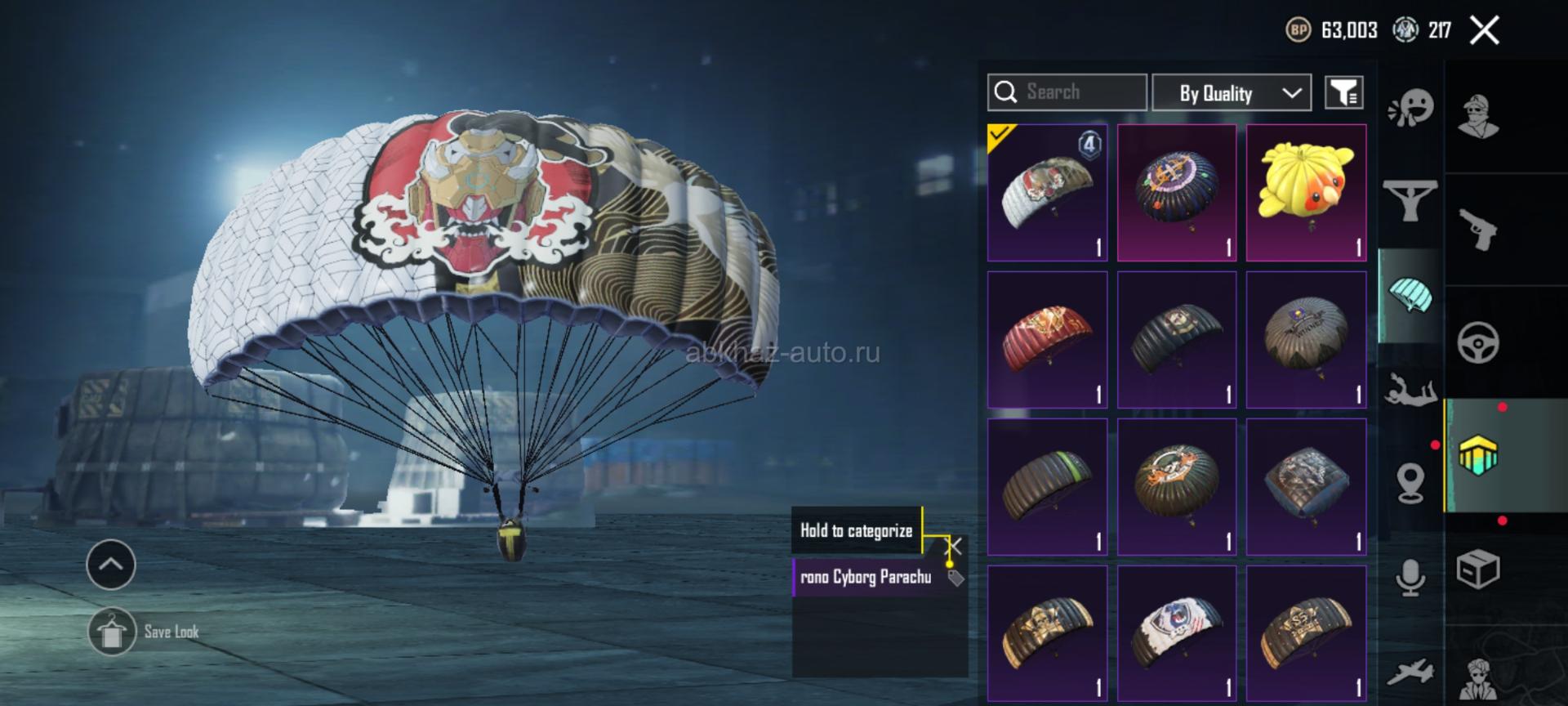
Task: Expand the up-chevron circle button
Action: [x=111, y=565]
